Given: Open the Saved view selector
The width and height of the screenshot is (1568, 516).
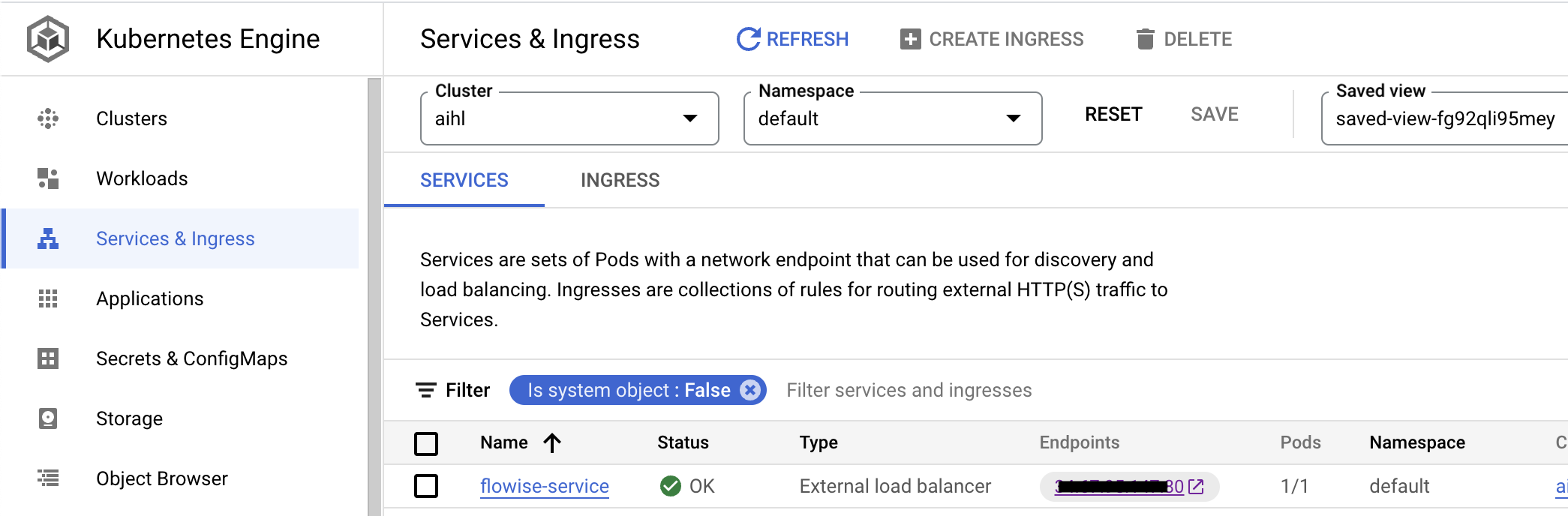Looking at the screenshot, I should [1444, 118].
